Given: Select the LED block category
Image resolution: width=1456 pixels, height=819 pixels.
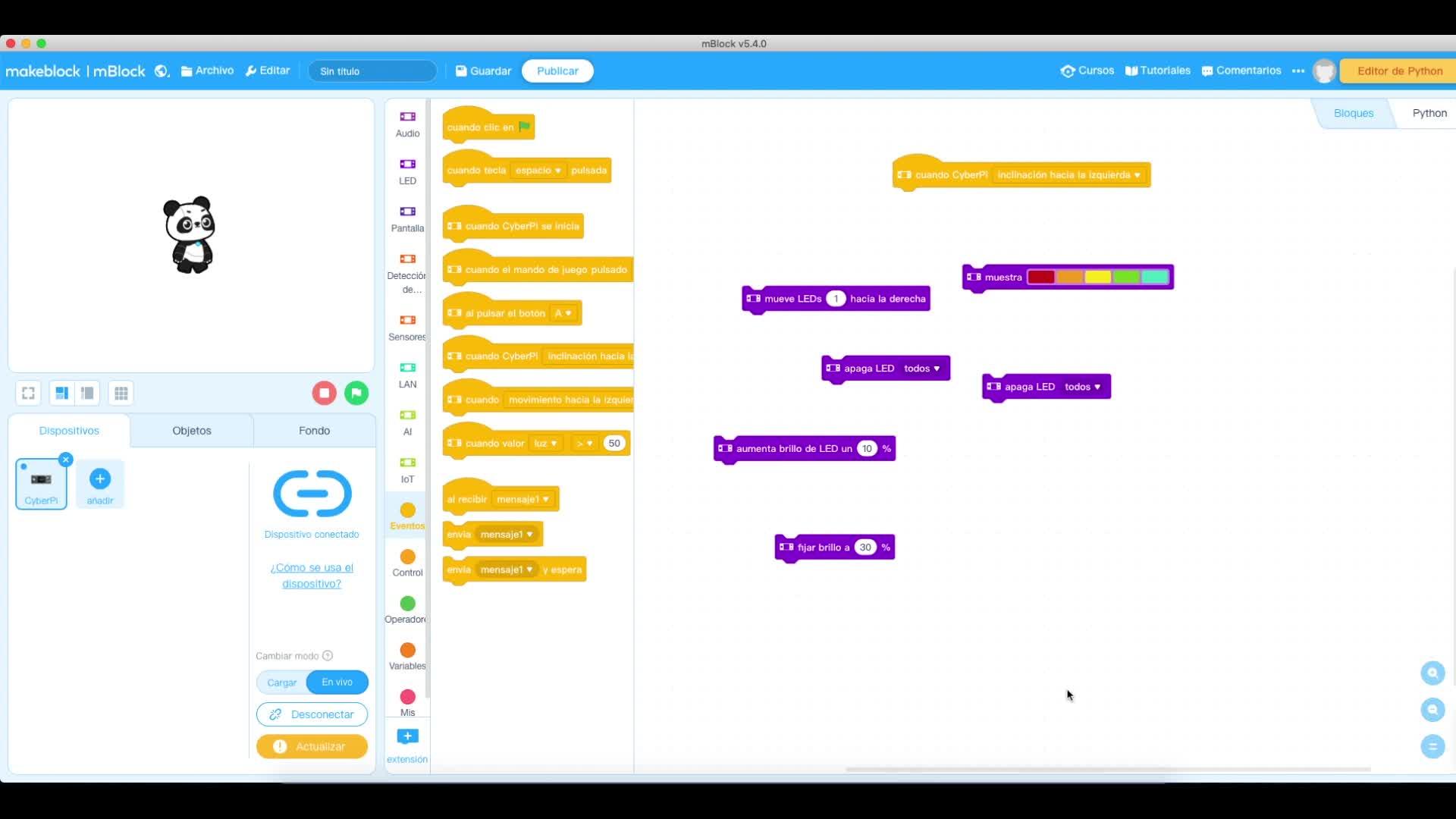Looking at the screenshot, I should tap(407, 171).
